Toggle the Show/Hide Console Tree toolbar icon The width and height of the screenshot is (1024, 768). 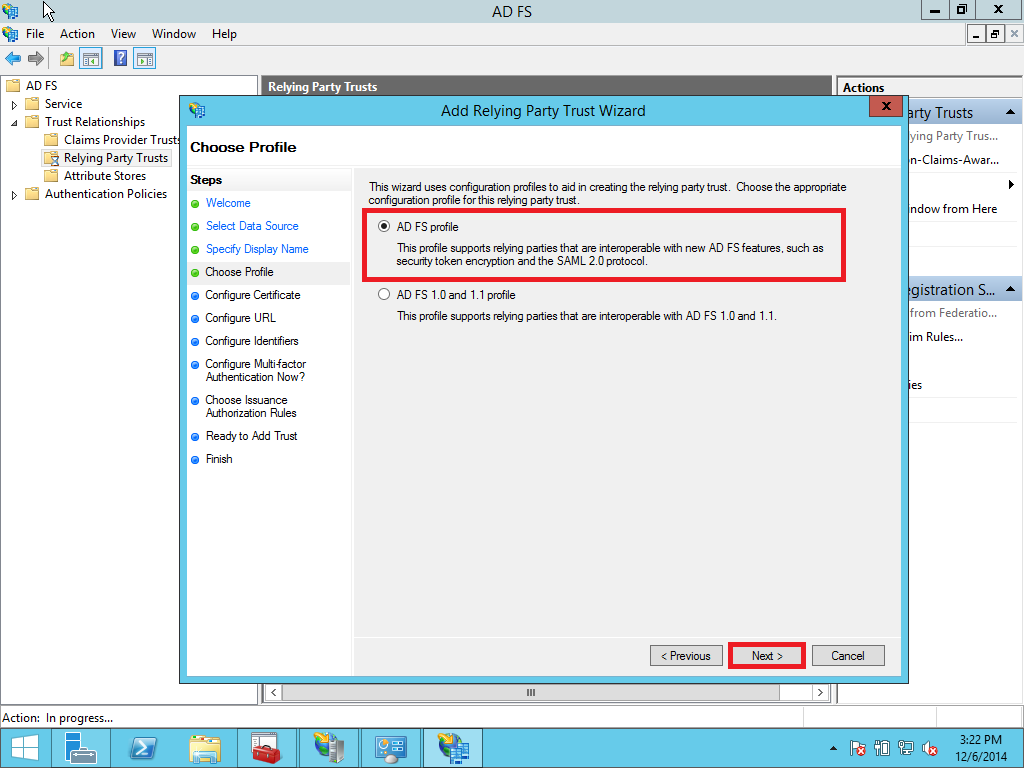coord(90,58)
